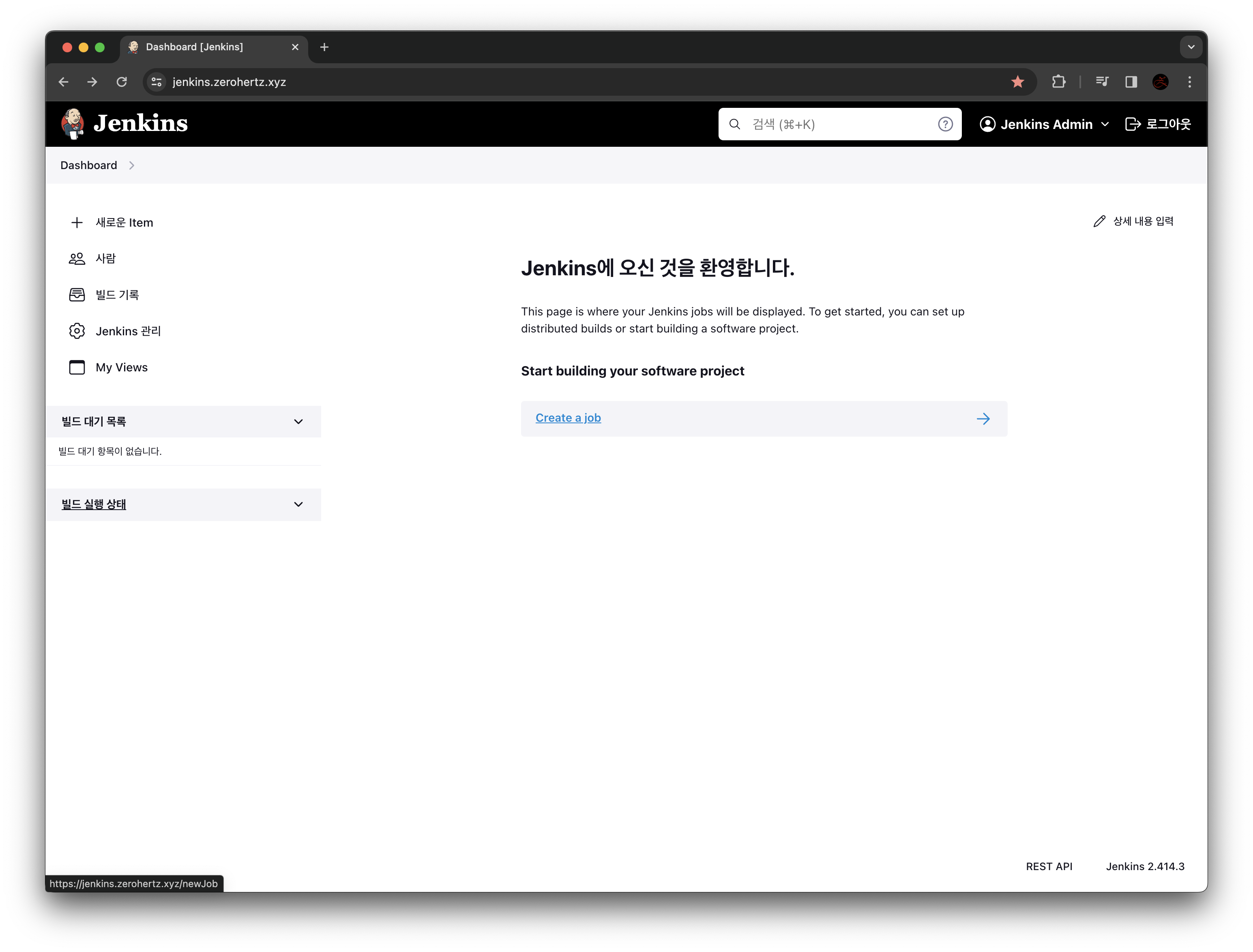Image resolution: width=1253 pixels, height=952 pixels.
Task: Open the Chrome three-dot menu
Action: [1189, 81]
